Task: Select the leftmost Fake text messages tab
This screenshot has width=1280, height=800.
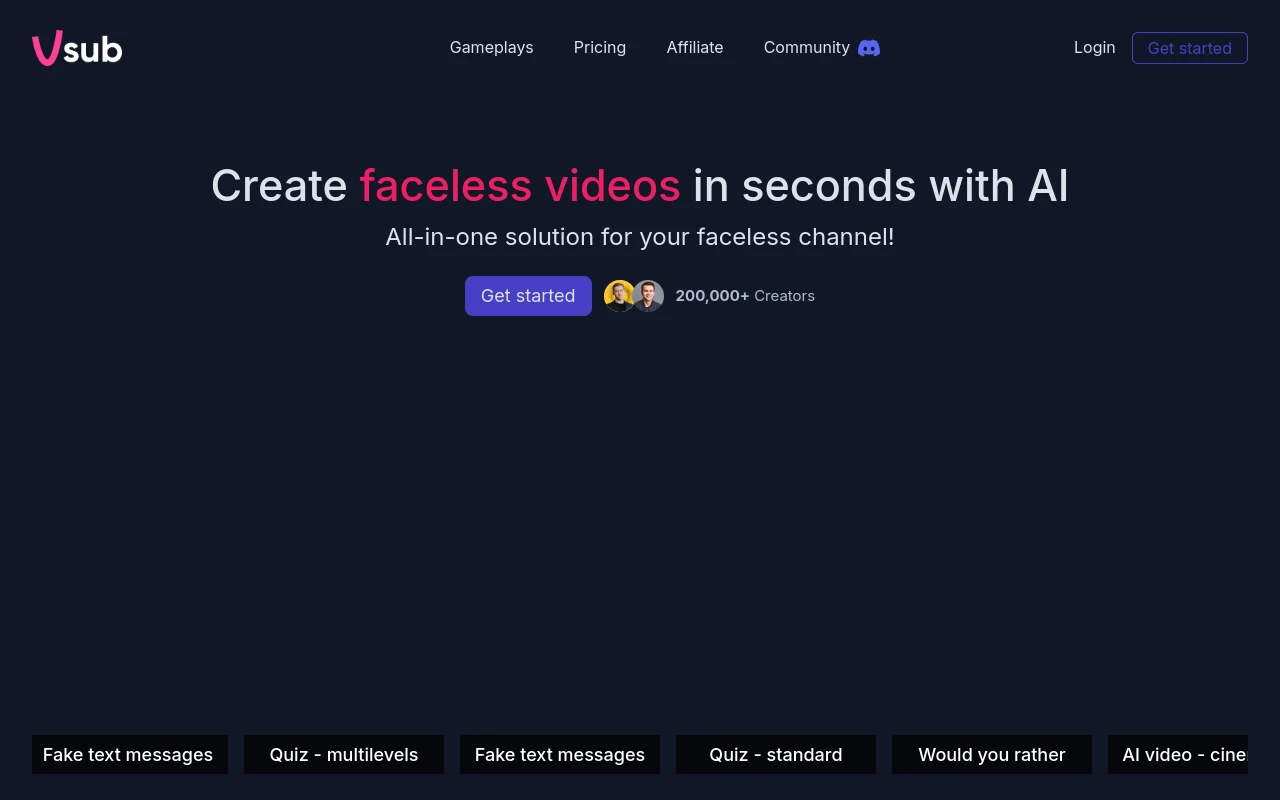Action: pos(129,754)
